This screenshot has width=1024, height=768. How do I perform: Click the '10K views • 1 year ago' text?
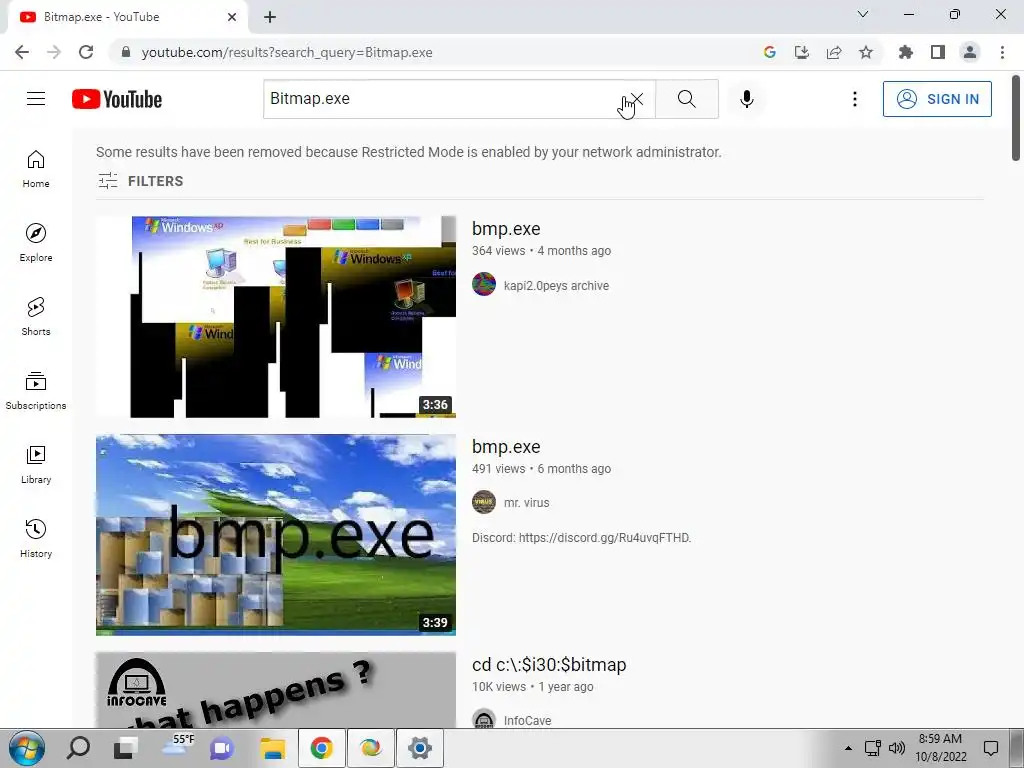coord(533,686)
